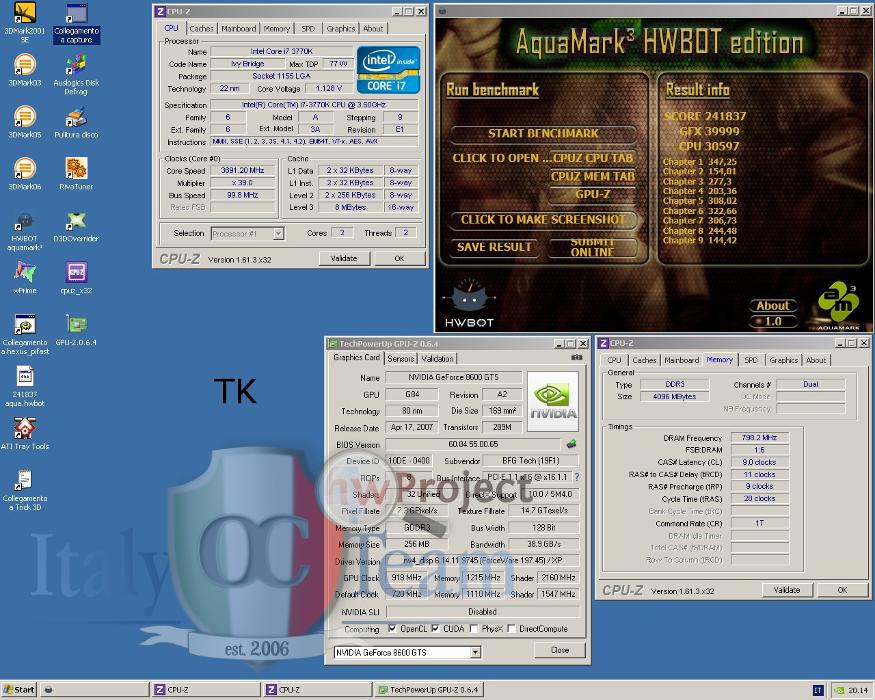Launch the GPU-Z.0.6.4 desktop icon
This screenshot has height=700, width=875.
coord(76,330)
